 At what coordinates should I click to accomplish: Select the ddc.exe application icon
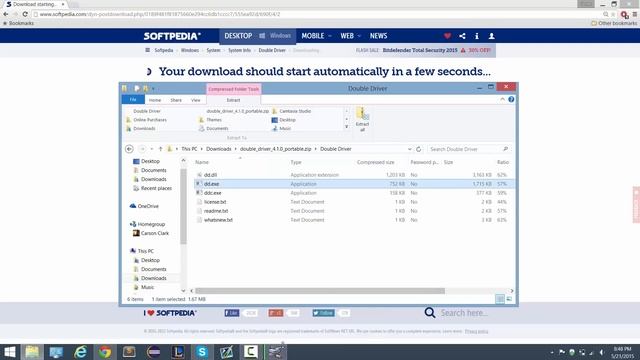[199, 193]
